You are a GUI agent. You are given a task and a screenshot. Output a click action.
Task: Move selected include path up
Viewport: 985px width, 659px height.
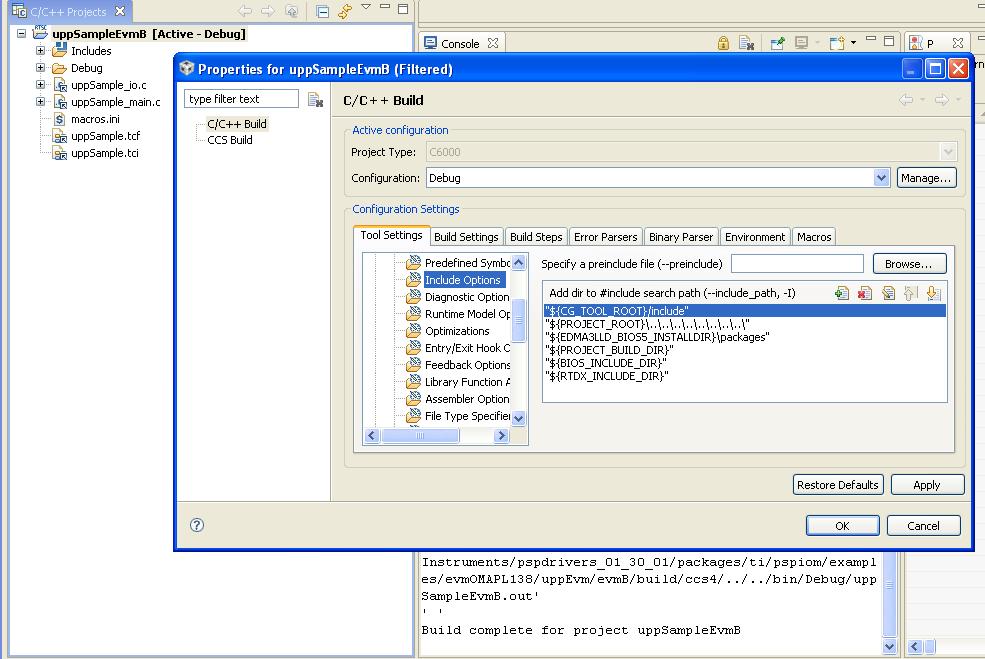pos(910,293)
